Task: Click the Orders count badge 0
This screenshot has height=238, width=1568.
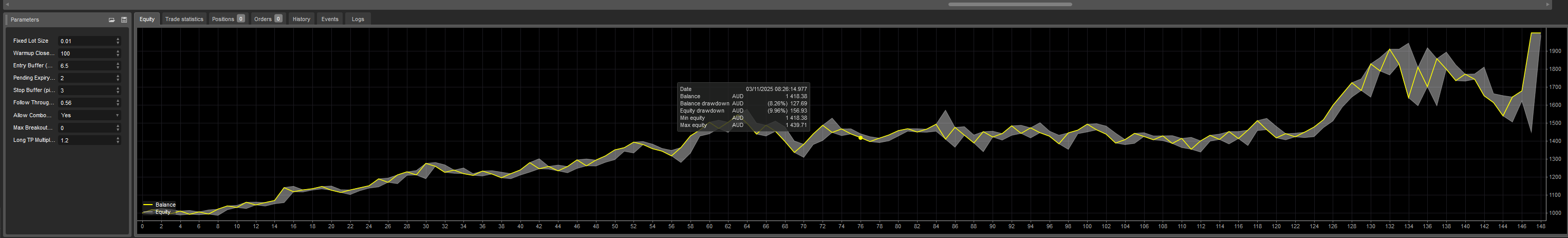Action: [x=278, y=19]
